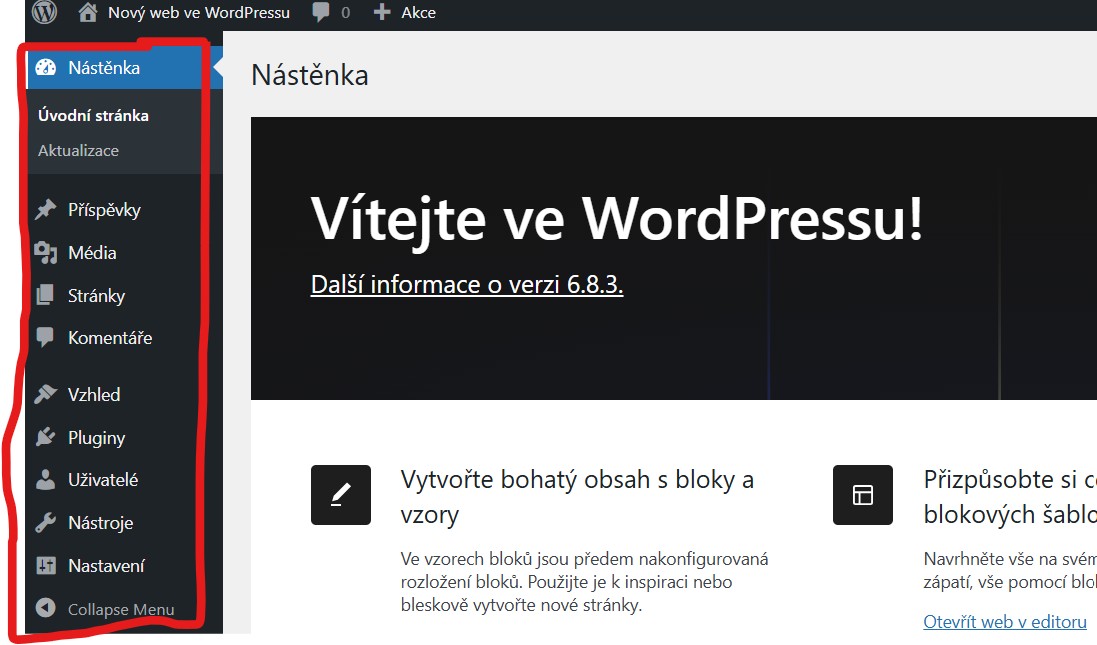1097x645 pixels.
Task: Open the Stránky pages menu
Action: pos(96,296)
